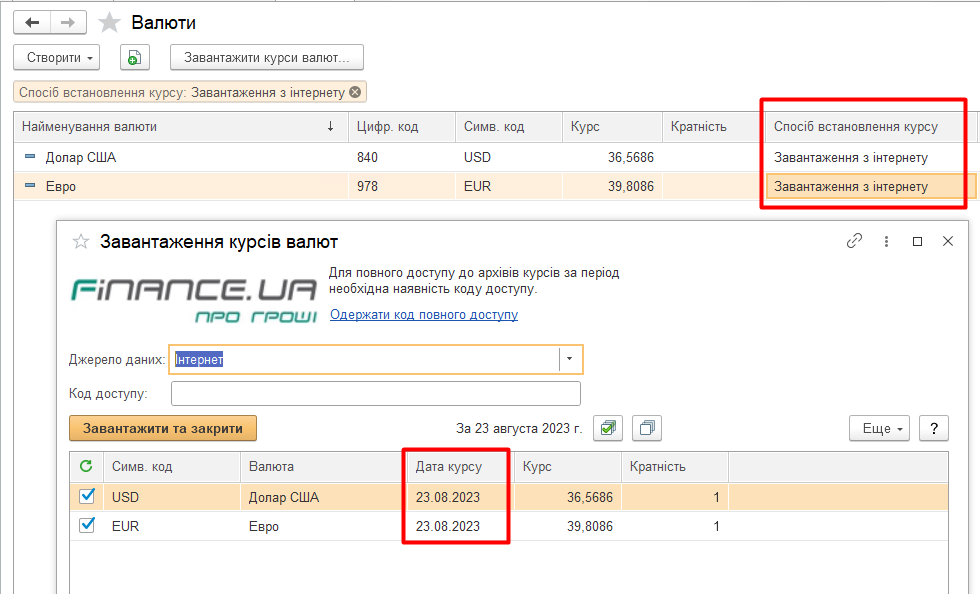This screenshot has height=594, width=980.
Task: Click the uncheck all currencies icon
Action: [647, 428]
